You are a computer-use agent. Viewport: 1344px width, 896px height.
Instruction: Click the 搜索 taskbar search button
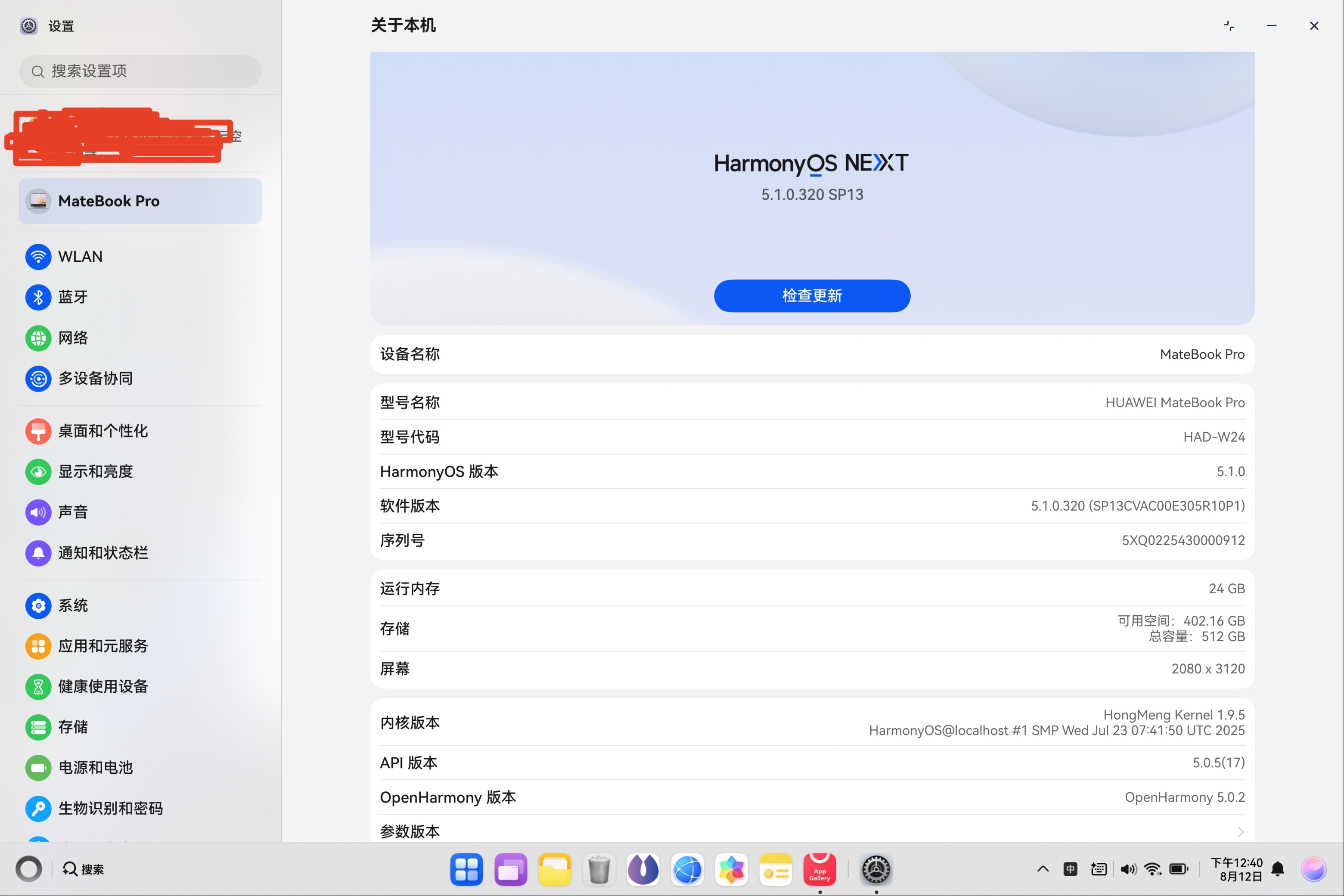(84, 869)
